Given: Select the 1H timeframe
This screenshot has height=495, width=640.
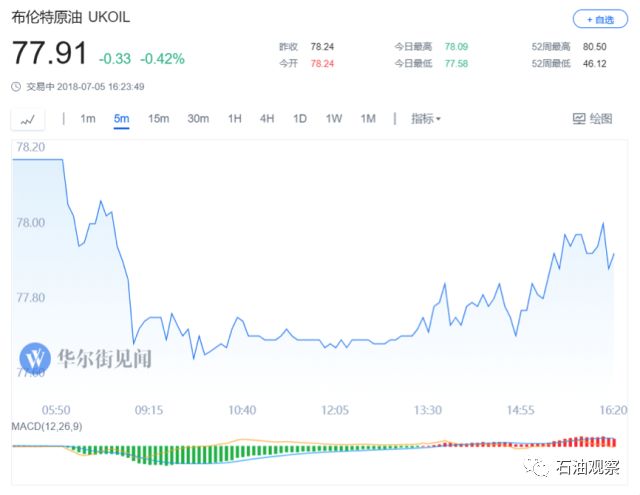Looking at the screenshot, I should [x=235, y=119].
